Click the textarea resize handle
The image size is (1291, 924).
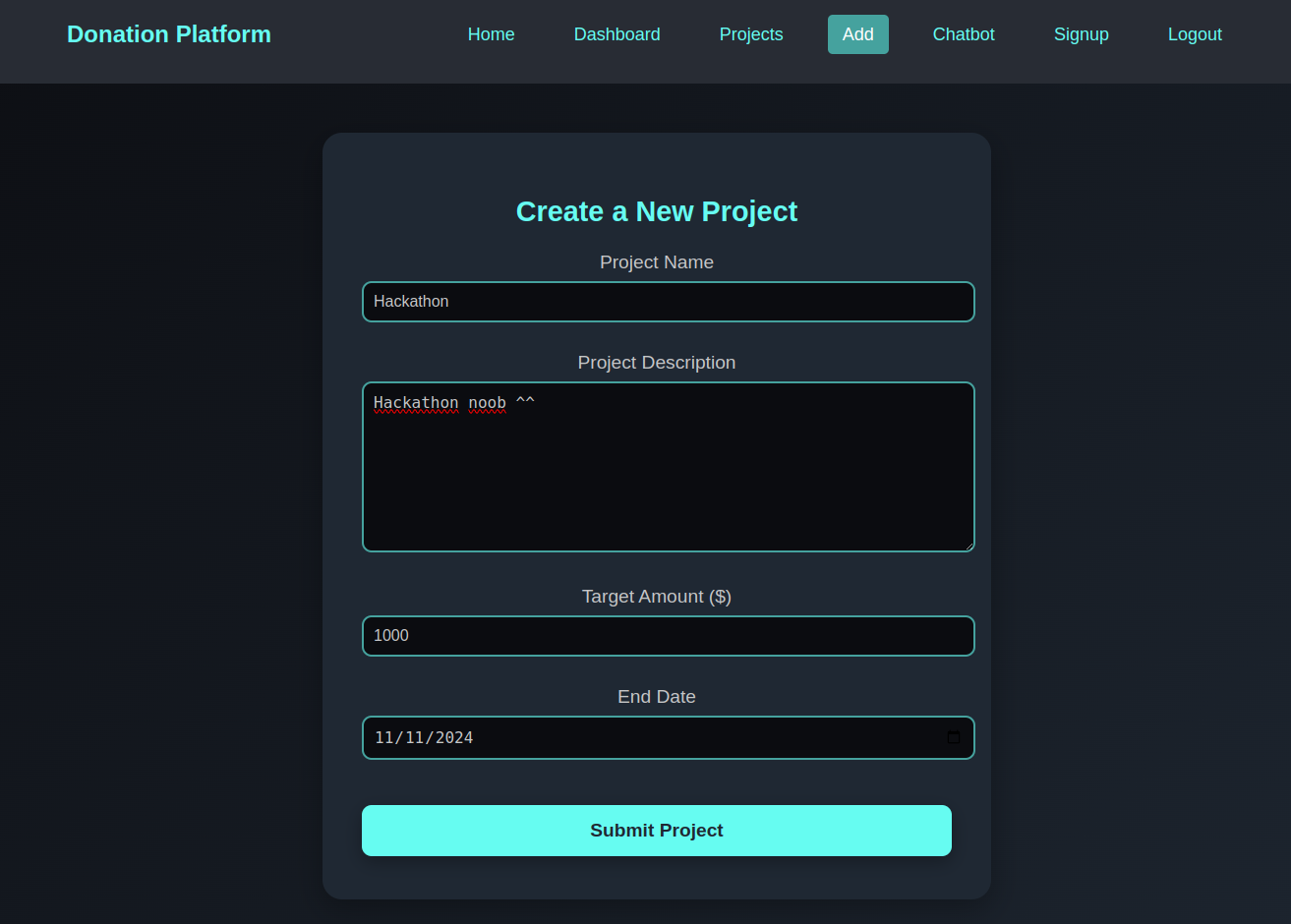970,548
